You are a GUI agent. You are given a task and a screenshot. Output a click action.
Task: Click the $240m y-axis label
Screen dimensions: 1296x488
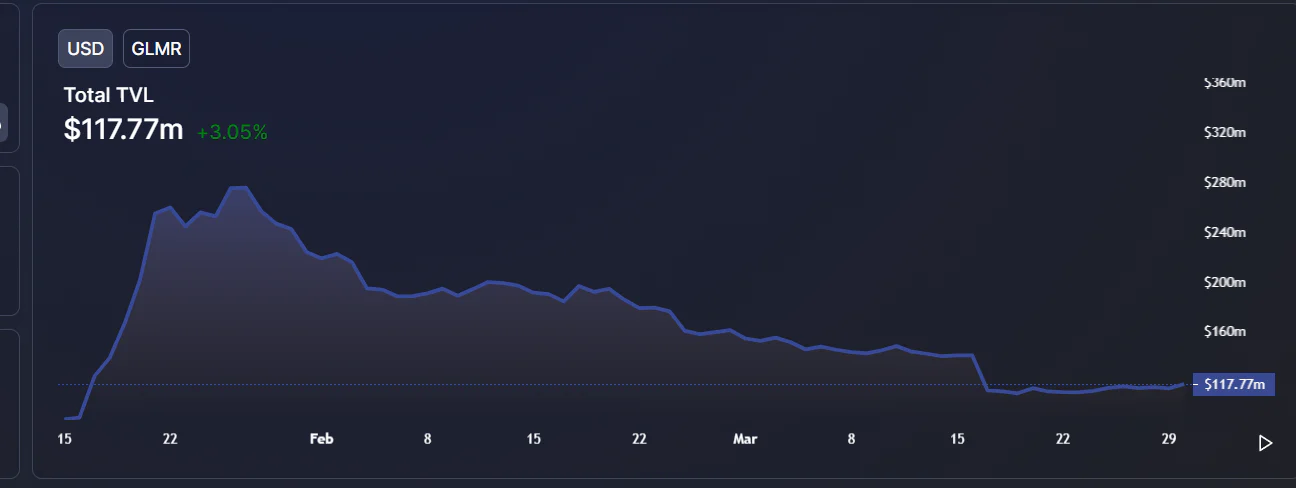pyautogui.click(x=1225, y=232)
